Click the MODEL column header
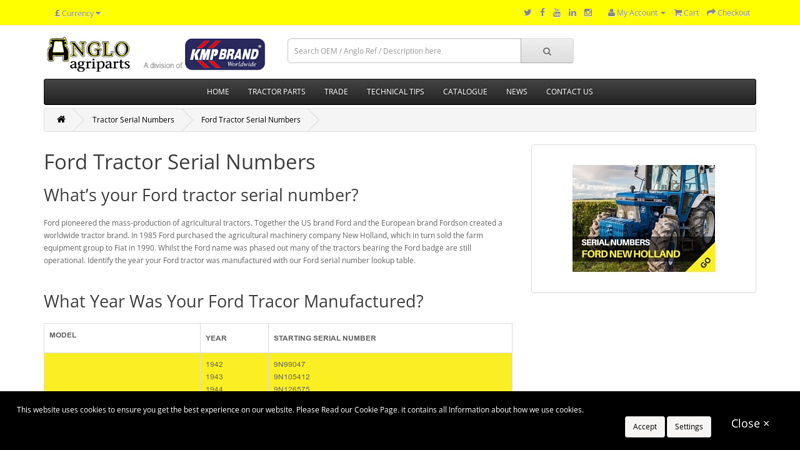Screen dimensions: 800x450 (63, 335)
